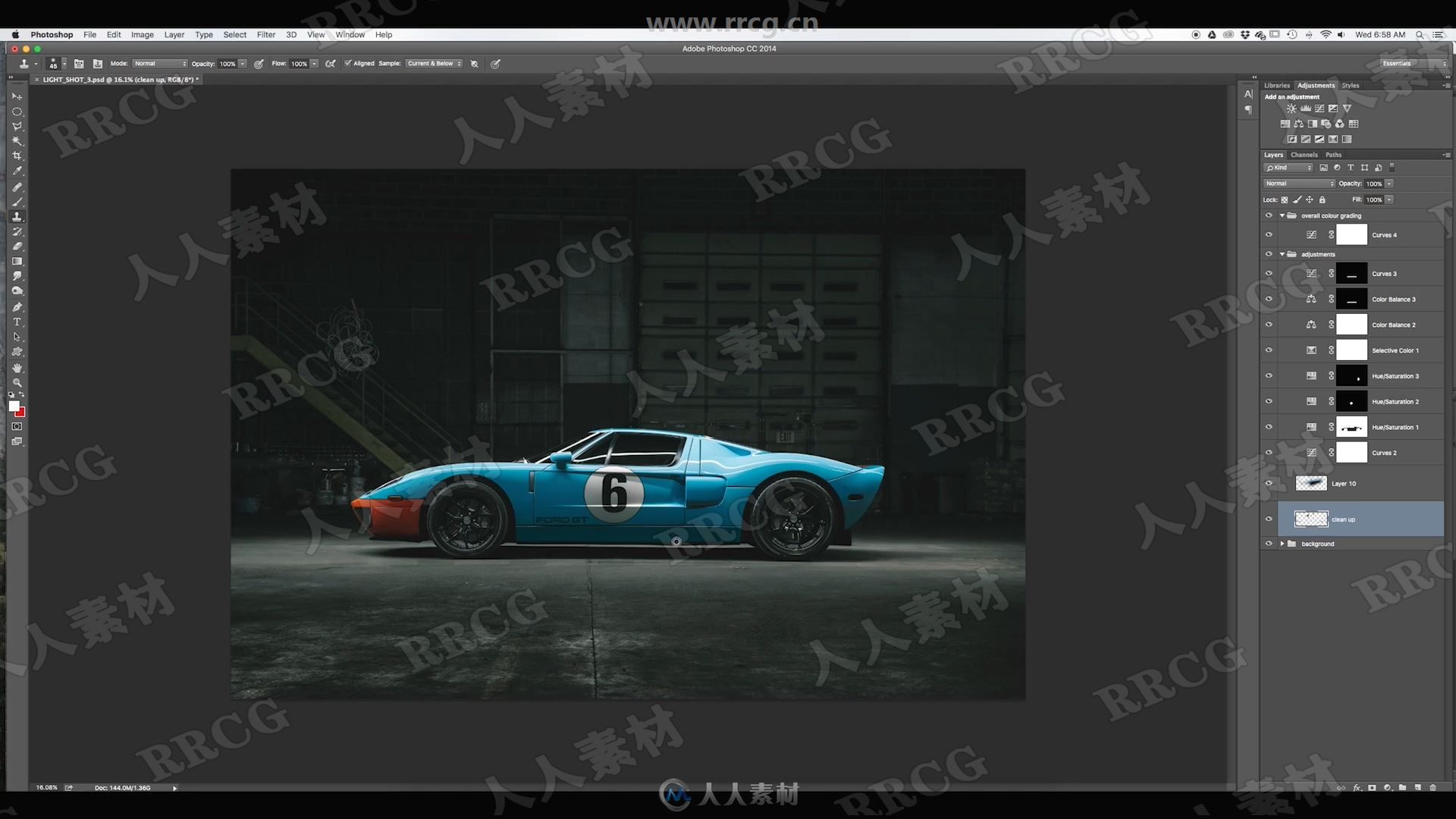Switch to the Channels tab
This screenshot has height=819, width=1456.
tap(1304, 155)
